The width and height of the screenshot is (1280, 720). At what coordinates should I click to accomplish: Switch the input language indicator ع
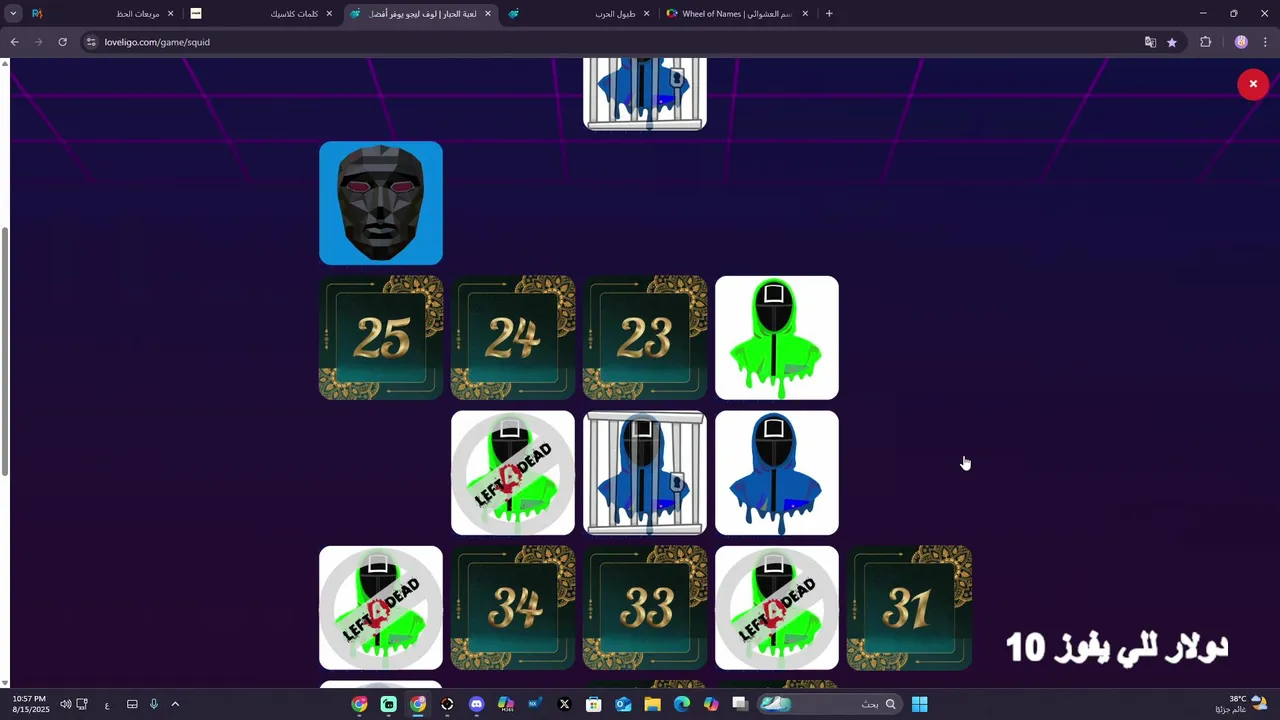pyautogui.click(x=107, y=705)
